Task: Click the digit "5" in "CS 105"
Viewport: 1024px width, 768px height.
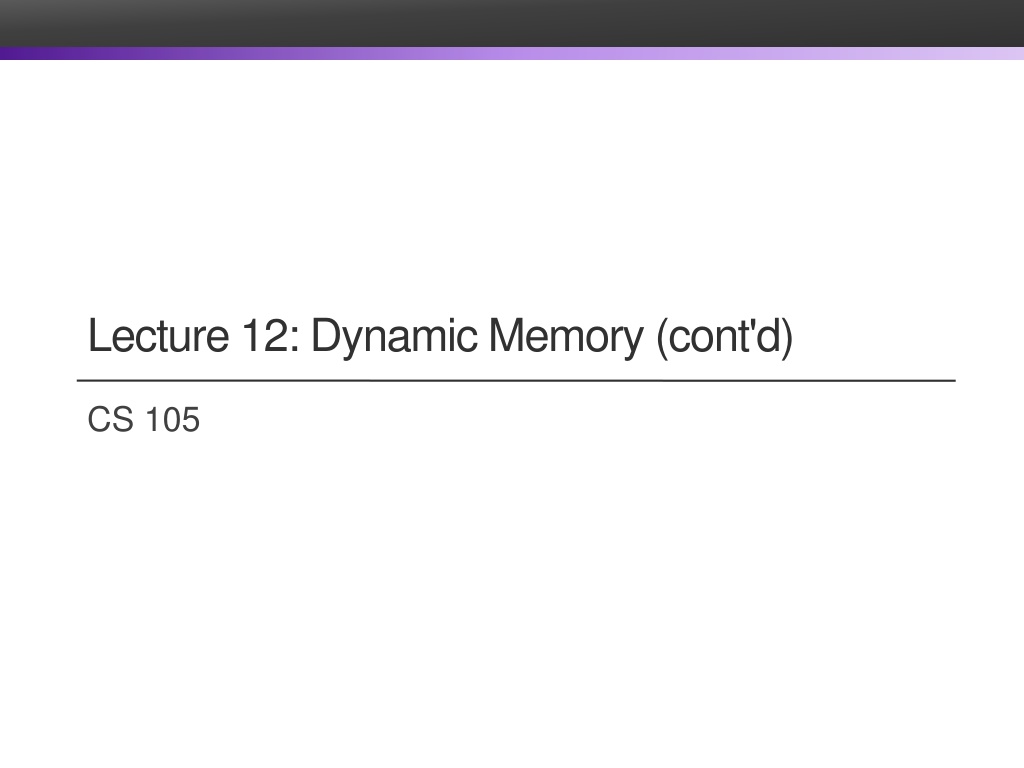Action: (191, 419)
